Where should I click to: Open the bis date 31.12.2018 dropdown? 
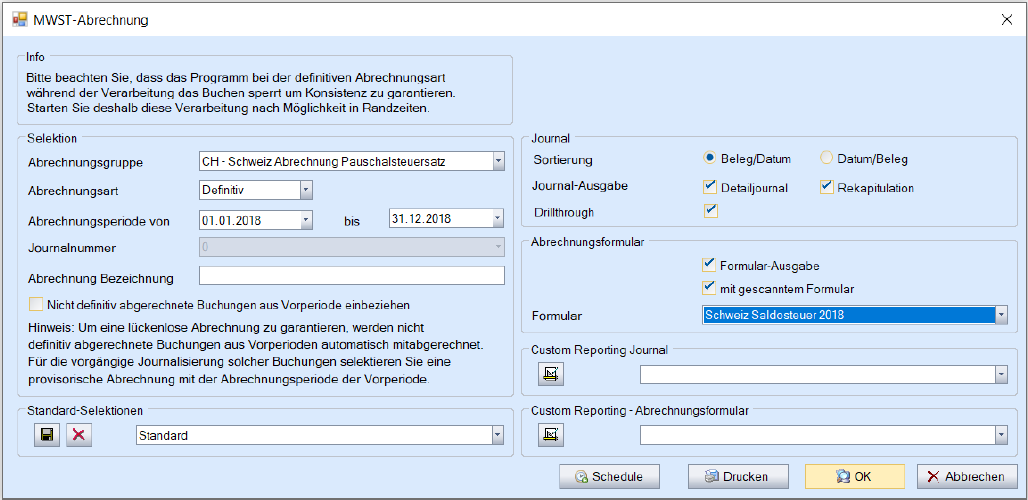click(x=498, y=218)
